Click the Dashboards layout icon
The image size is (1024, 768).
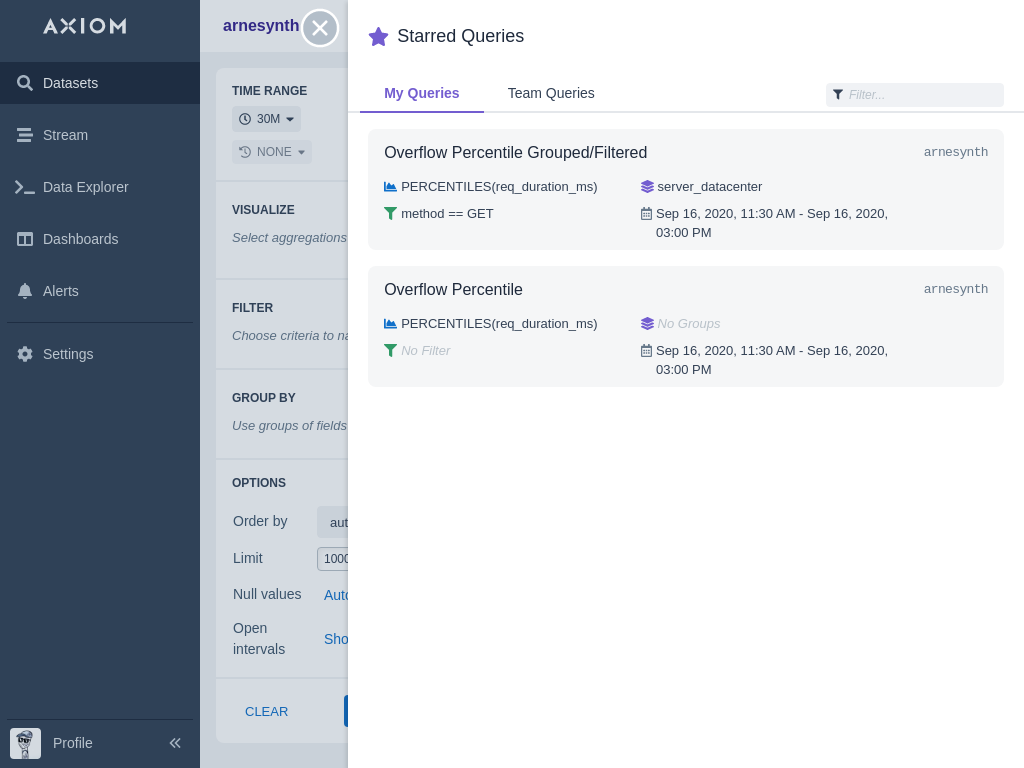(x=25, y=239)
